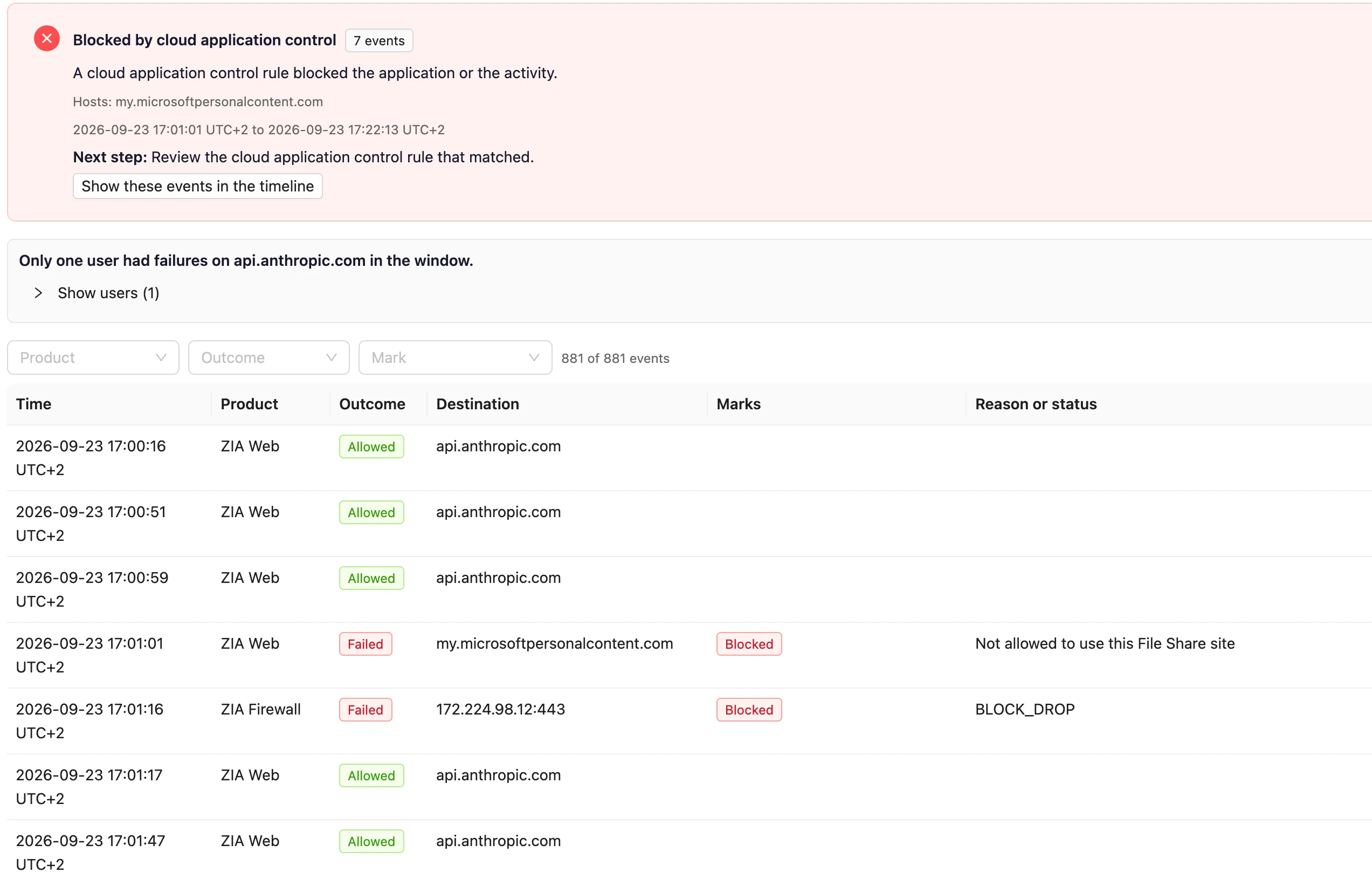This screenshot has height=879, width=1372.
Task: Click the red error X icon
Action: (47, 39)
